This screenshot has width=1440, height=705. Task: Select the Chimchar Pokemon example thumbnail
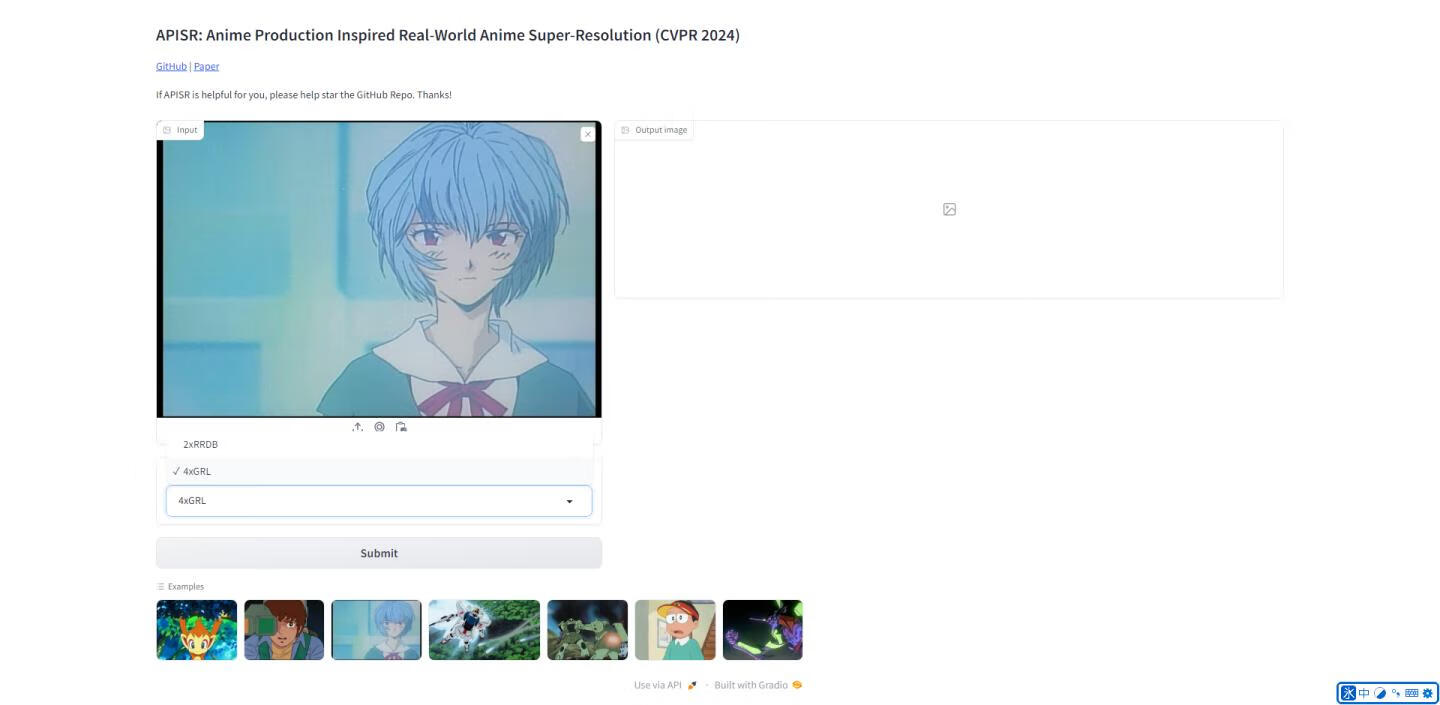[197, 630]
